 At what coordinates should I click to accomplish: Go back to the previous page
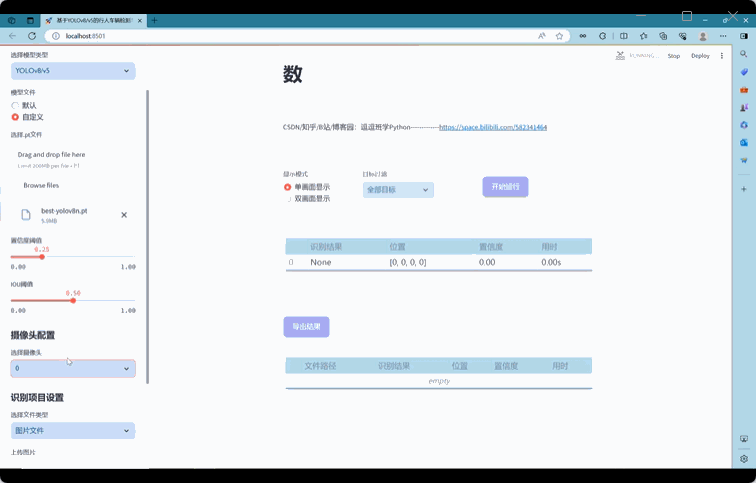[13, 36]
